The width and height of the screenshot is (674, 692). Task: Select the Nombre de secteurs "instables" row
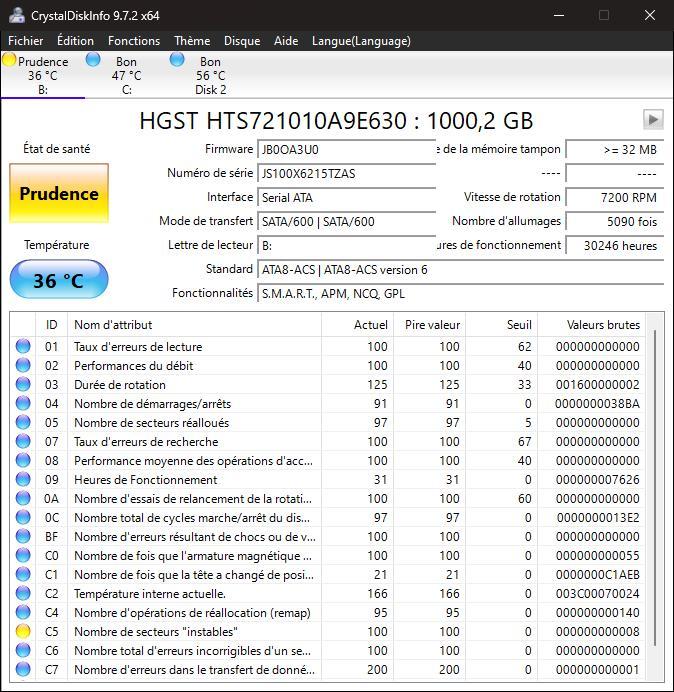328,631
